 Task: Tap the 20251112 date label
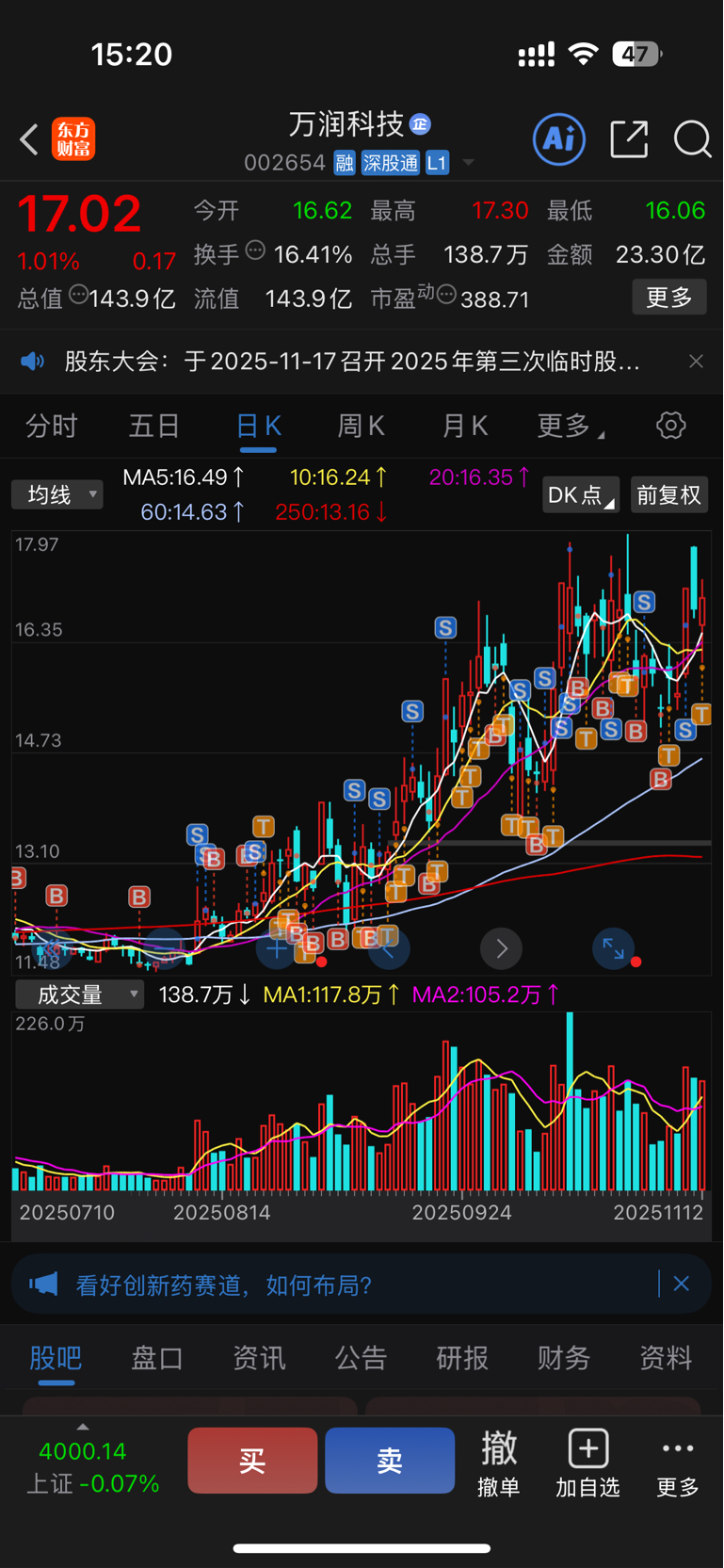(658, 1212)
